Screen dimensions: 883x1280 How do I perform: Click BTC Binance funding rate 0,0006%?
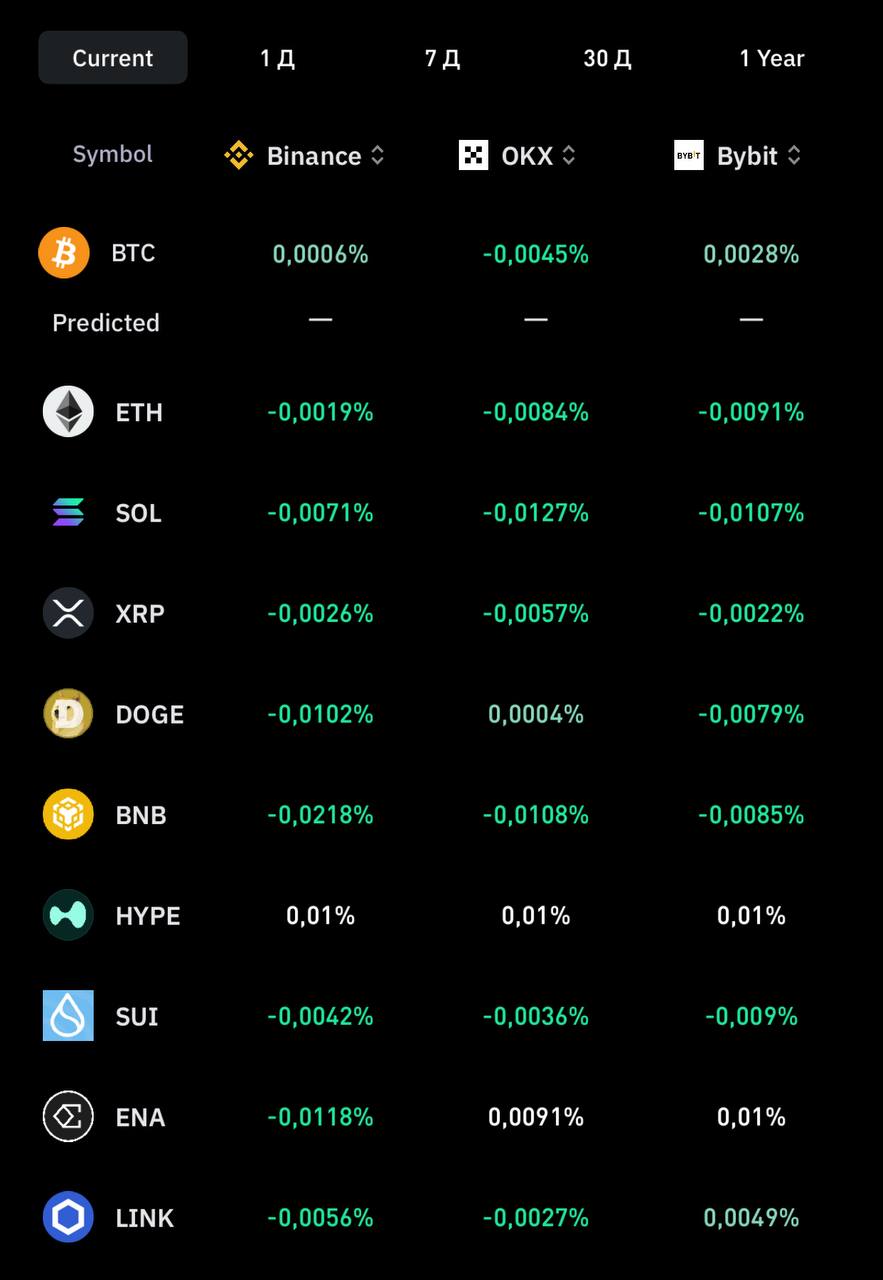pyautogui.click(x=321, y=255)
